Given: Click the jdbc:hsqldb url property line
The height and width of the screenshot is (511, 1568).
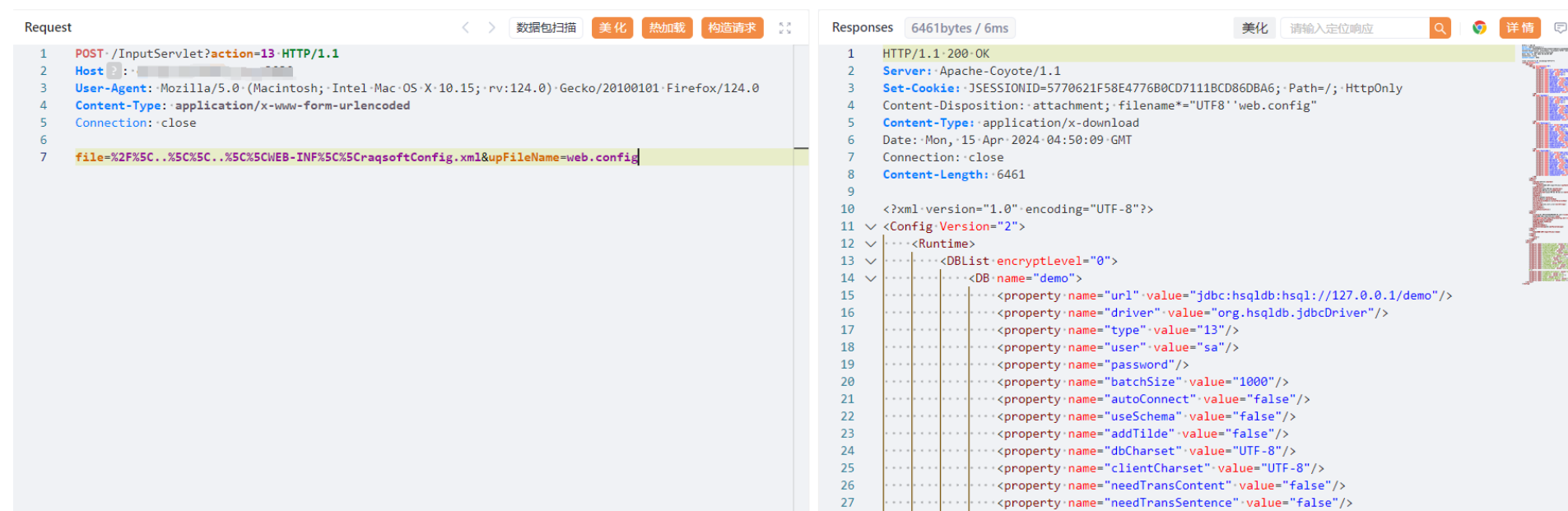Looking at the screenshot, I should 1225,295.
